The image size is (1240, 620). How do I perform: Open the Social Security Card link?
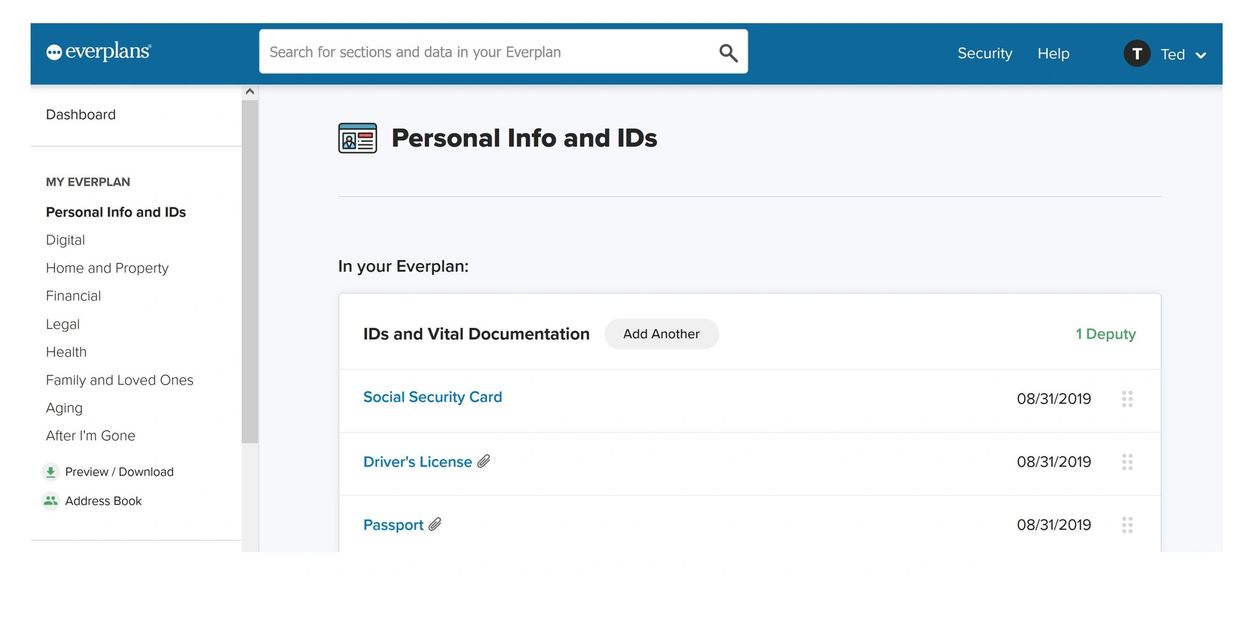[x=432, y=397]
